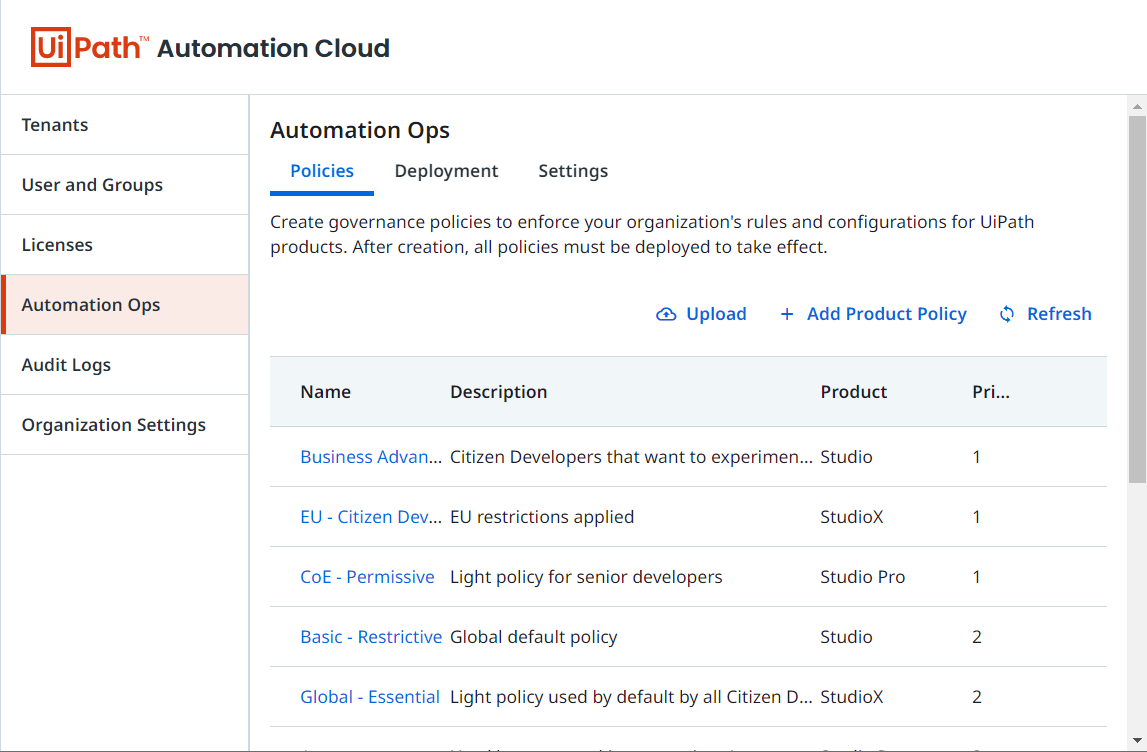Viewport: 1147px width, 752px height.
Task: Click the Upload cloud icon
Action: [666, 315]
